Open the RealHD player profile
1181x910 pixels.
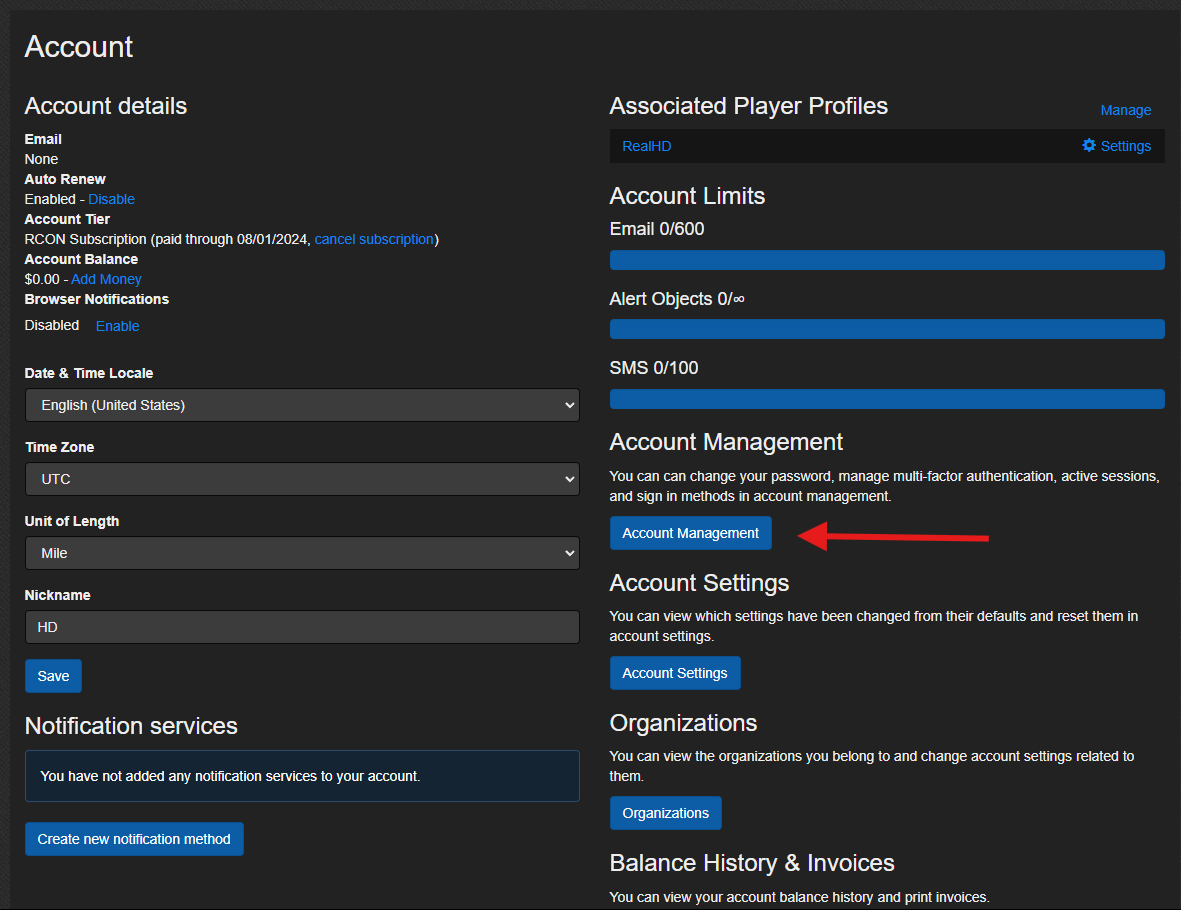[x=647, y=146]
